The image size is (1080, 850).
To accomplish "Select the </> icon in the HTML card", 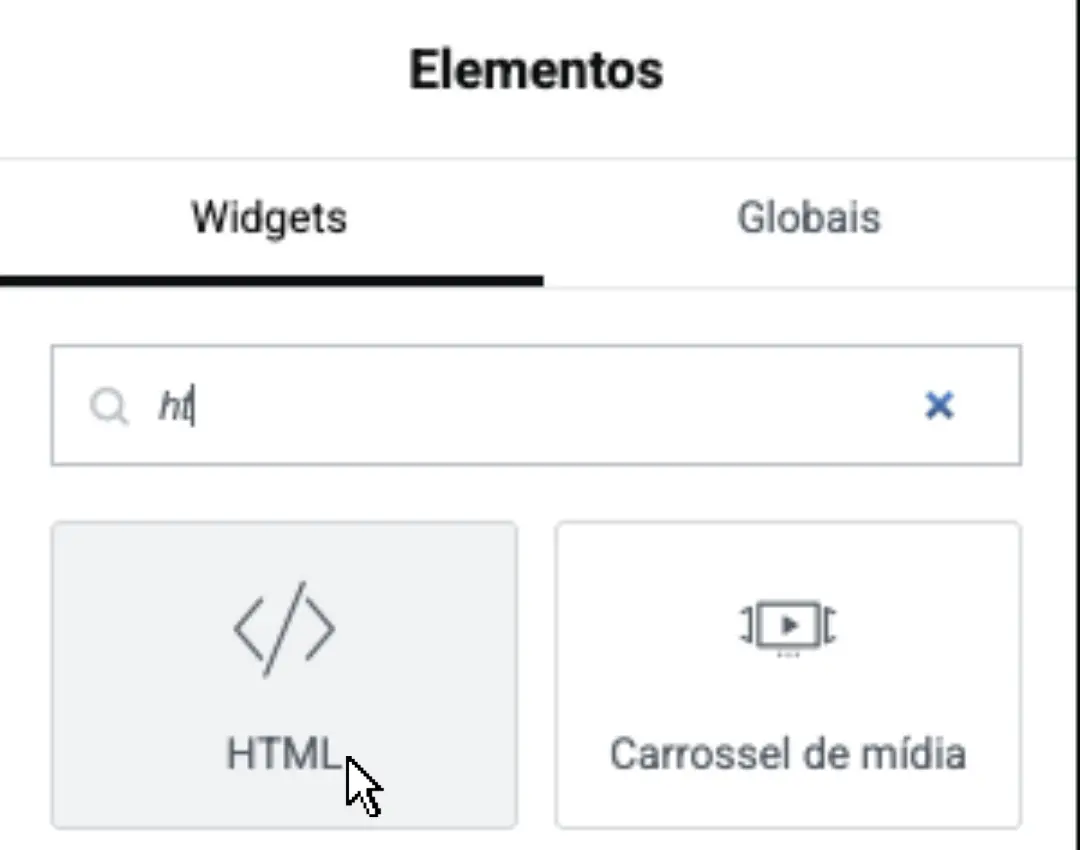I will 283,628.
